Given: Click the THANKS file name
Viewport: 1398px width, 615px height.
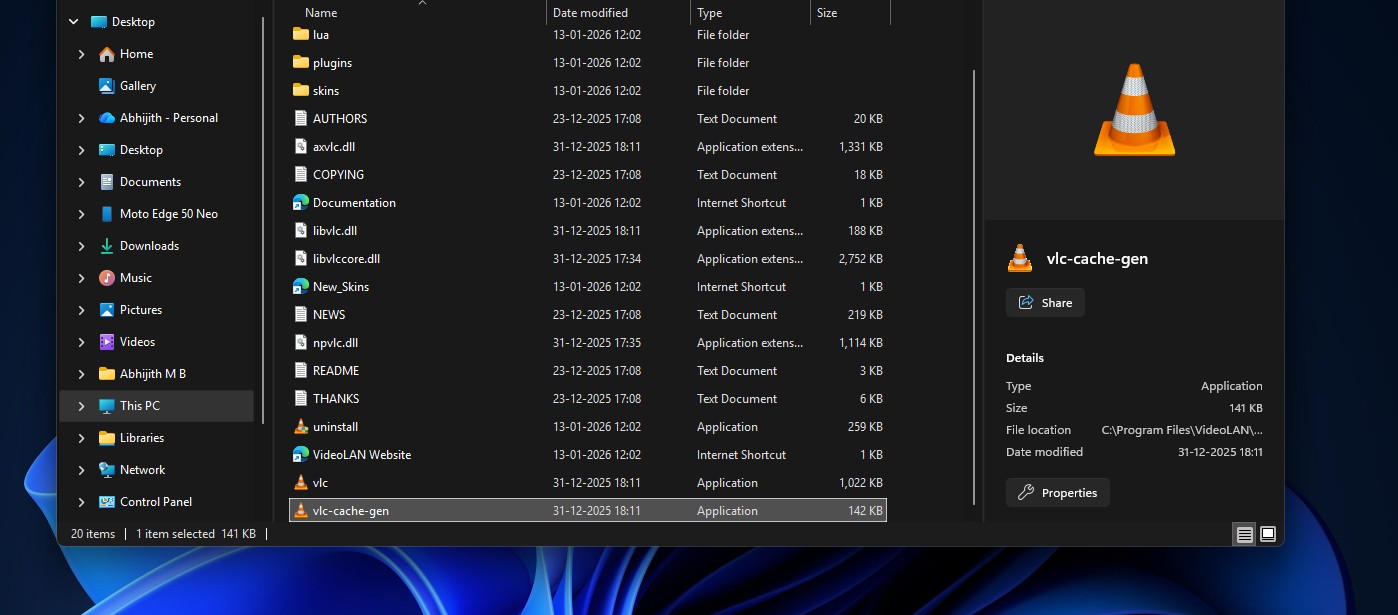Looking at the screenshot, I should pos(336,398).
